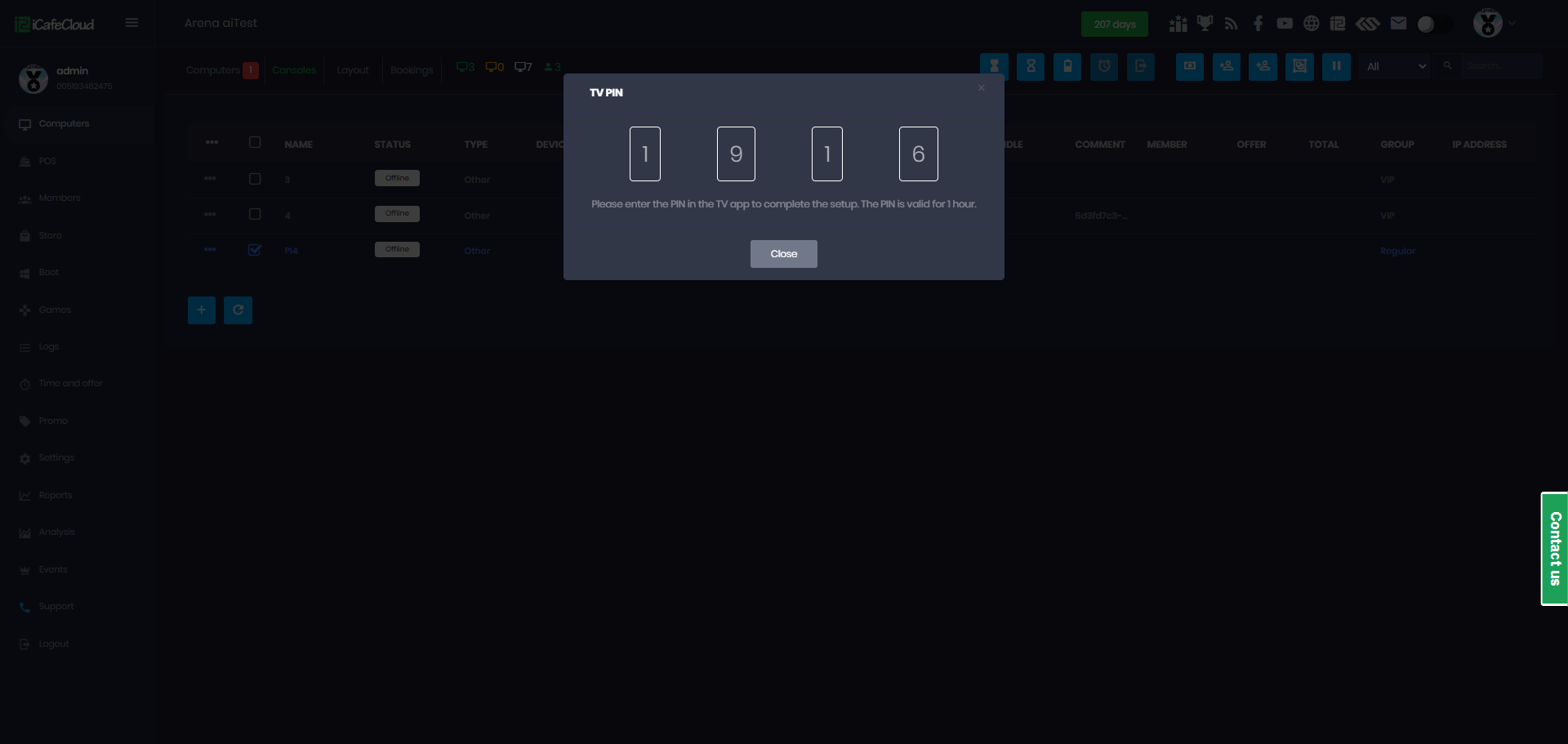This screenshot has height=744, width=1568.
Task: Click the filled hourglass toolbar button
Action: click(994, 66)
